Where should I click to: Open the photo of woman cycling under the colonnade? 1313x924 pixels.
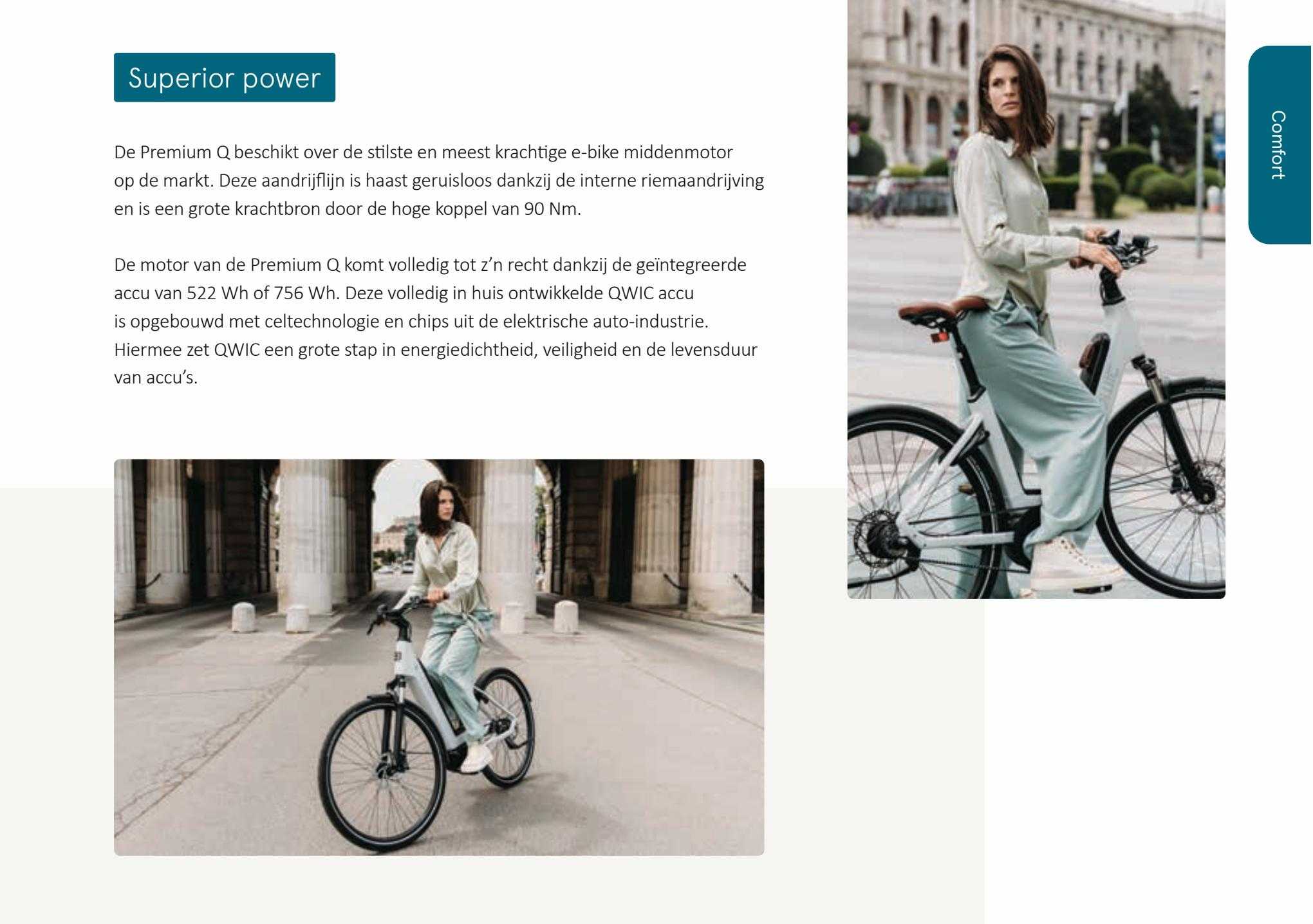(439, 657)
